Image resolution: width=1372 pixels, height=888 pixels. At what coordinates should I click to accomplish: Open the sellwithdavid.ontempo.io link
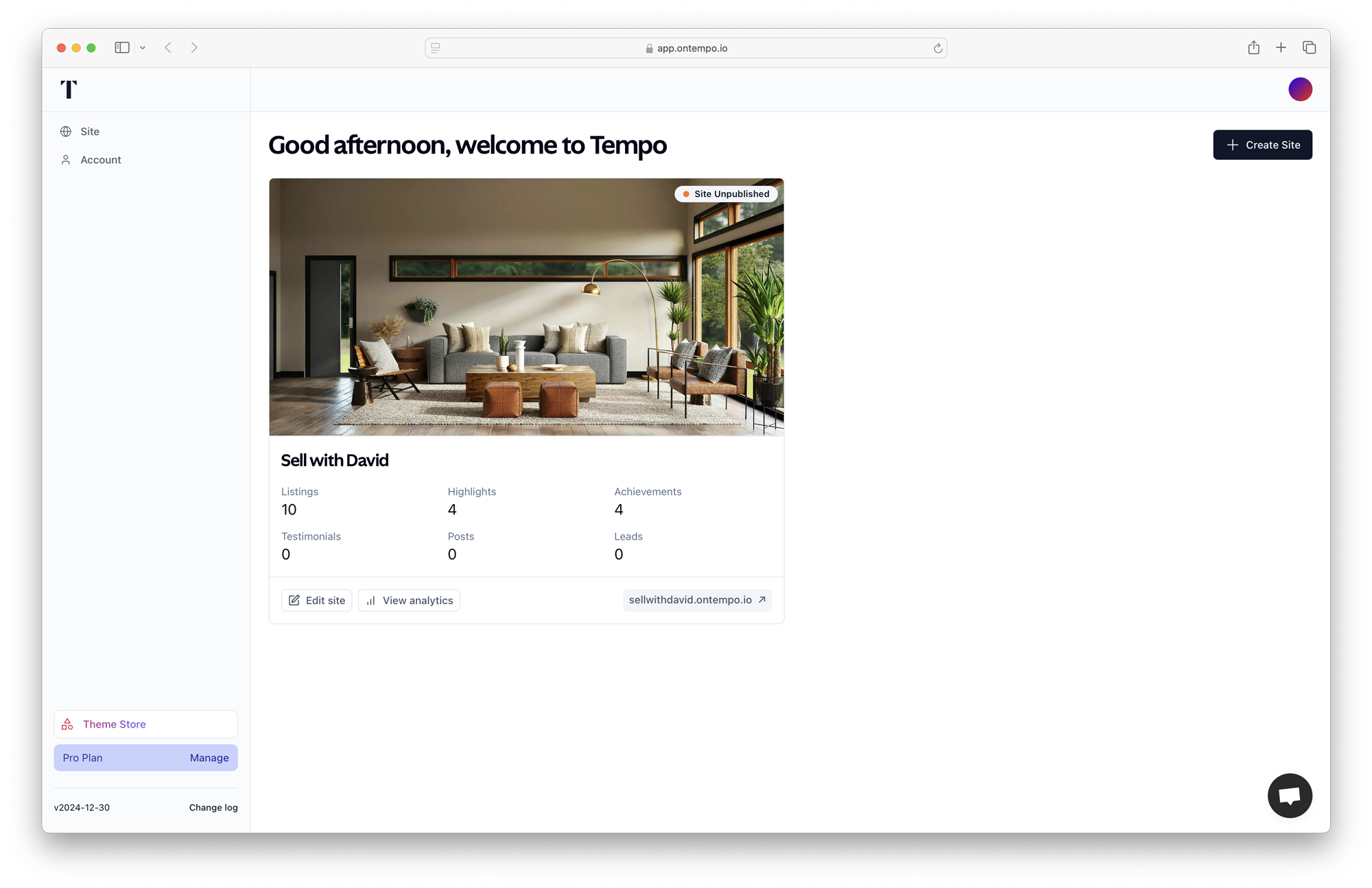click(x=697, y=599)
